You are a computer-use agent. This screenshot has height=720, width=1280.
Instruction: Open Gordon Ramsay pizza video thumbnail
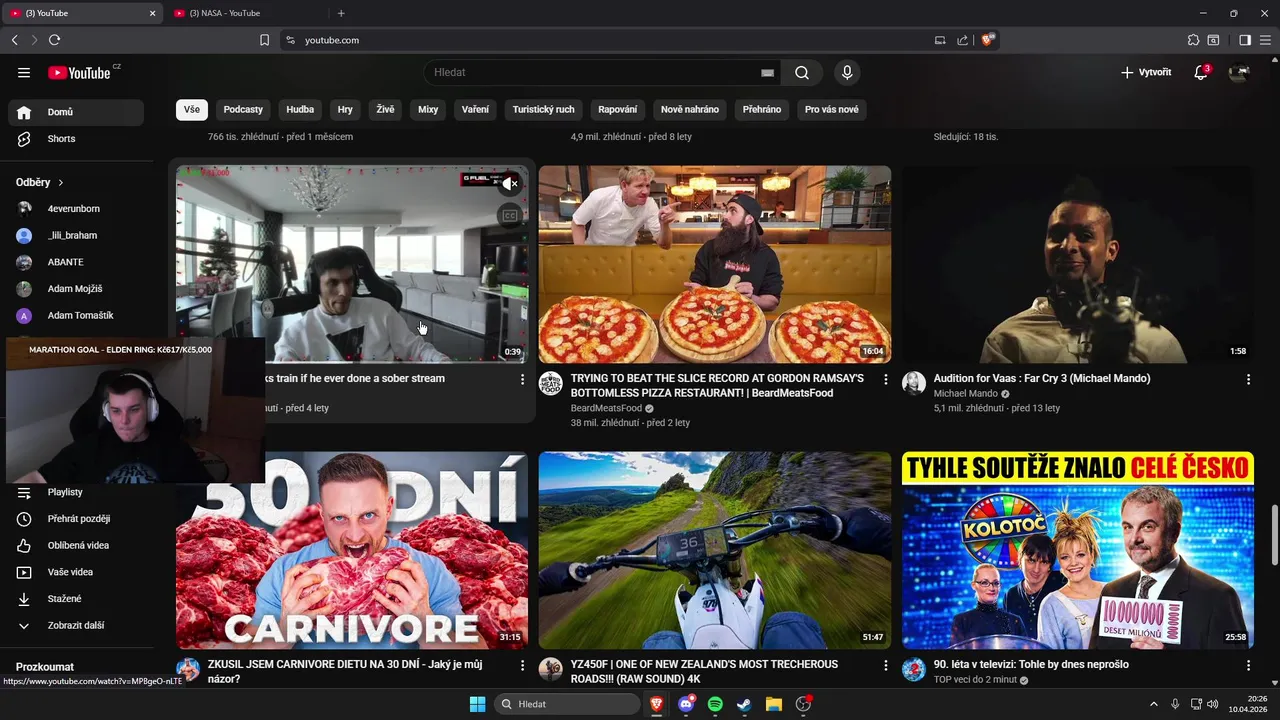(x=715, y=264)
